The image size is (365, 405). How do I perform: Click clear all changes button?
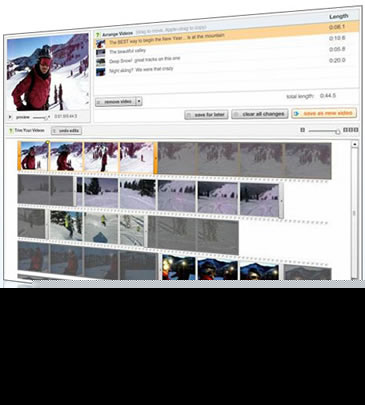pyautogui.click(x=260, y=114)
